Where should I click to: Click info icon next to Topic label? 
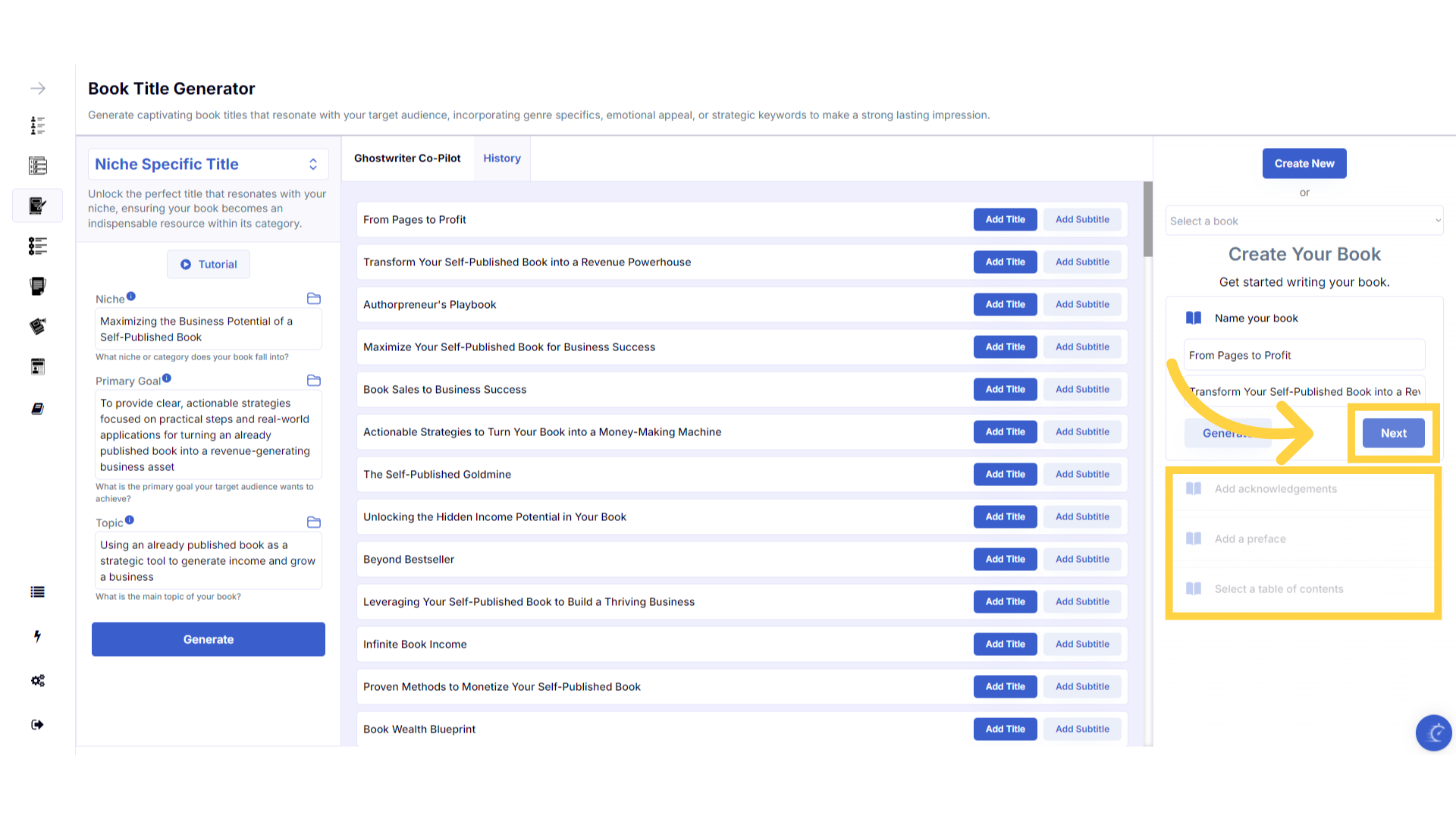point(130,520)
